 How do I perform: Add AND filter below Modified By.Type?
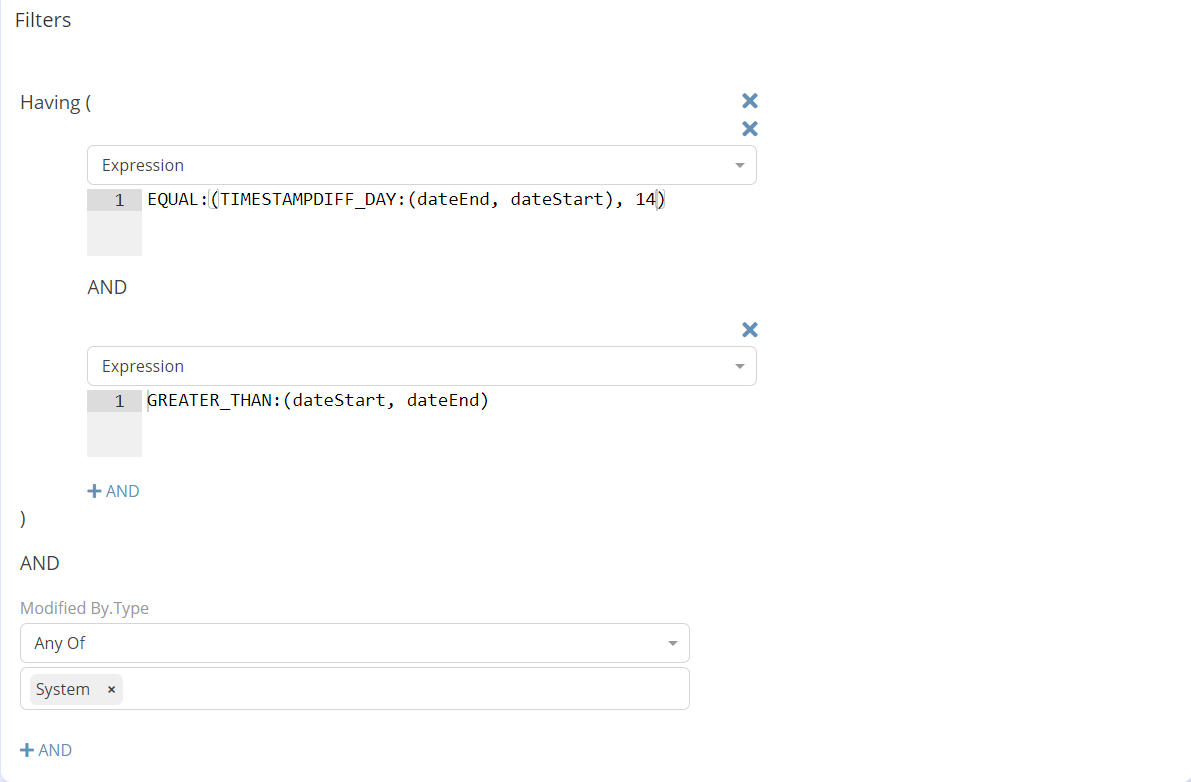click(x=46, y=750)
